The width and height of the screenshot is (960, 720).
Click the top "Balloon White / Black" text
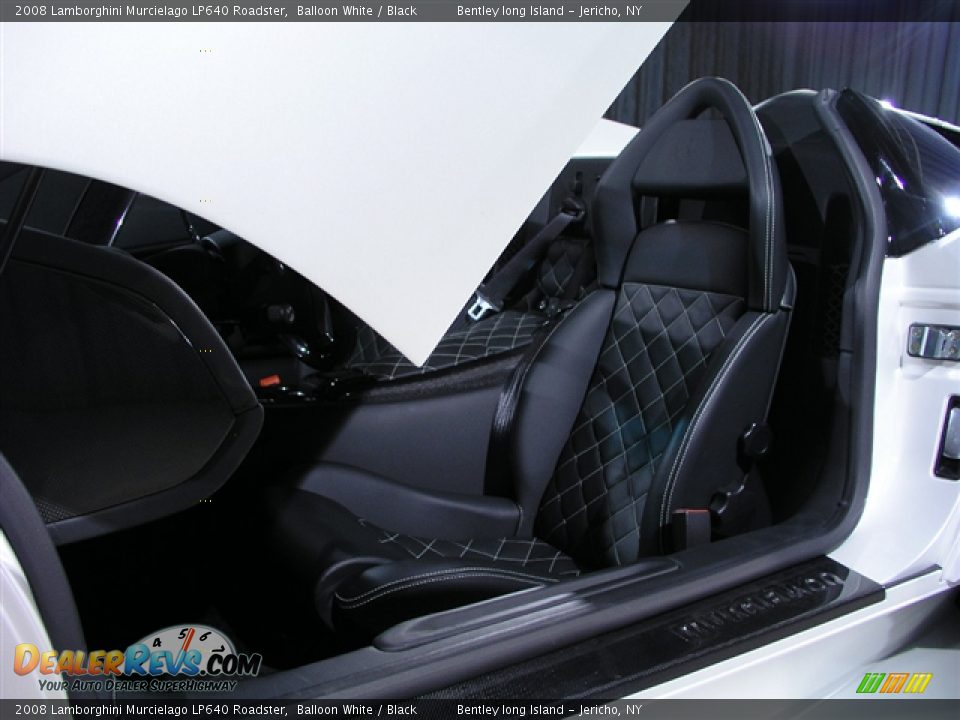coord(357,11)
